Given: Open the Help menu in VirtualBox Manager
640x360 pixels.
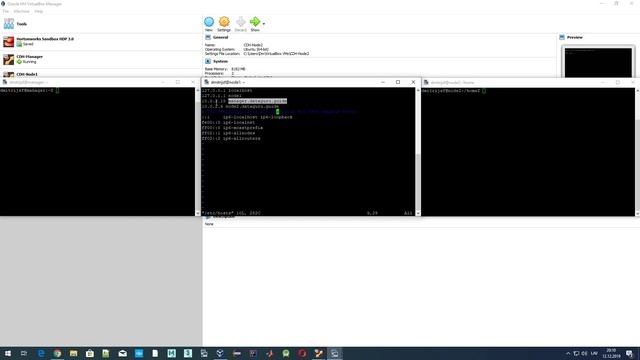Looking at the screenshot, I should [38, 11].
